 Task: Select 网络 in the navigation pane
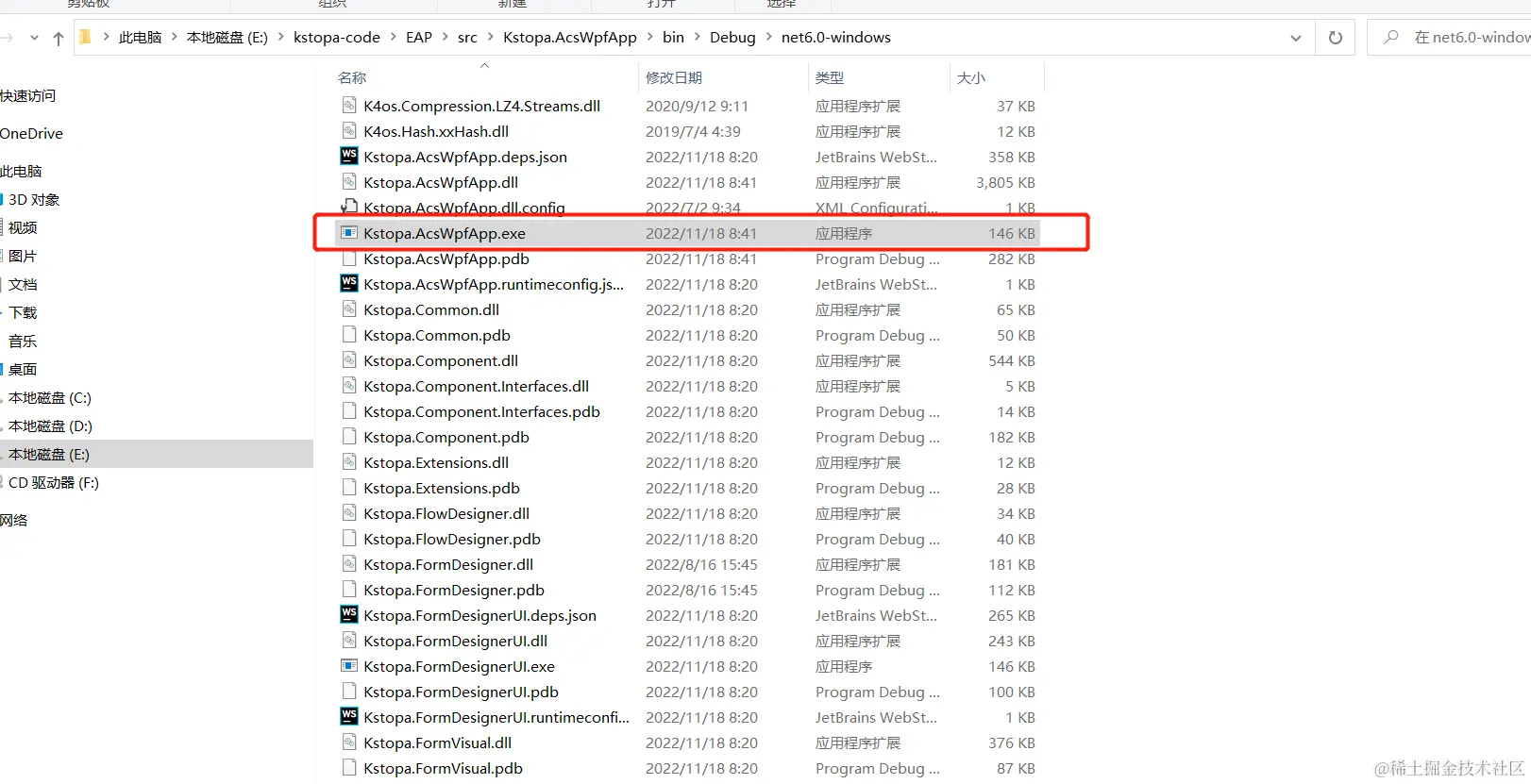point(14,521)
